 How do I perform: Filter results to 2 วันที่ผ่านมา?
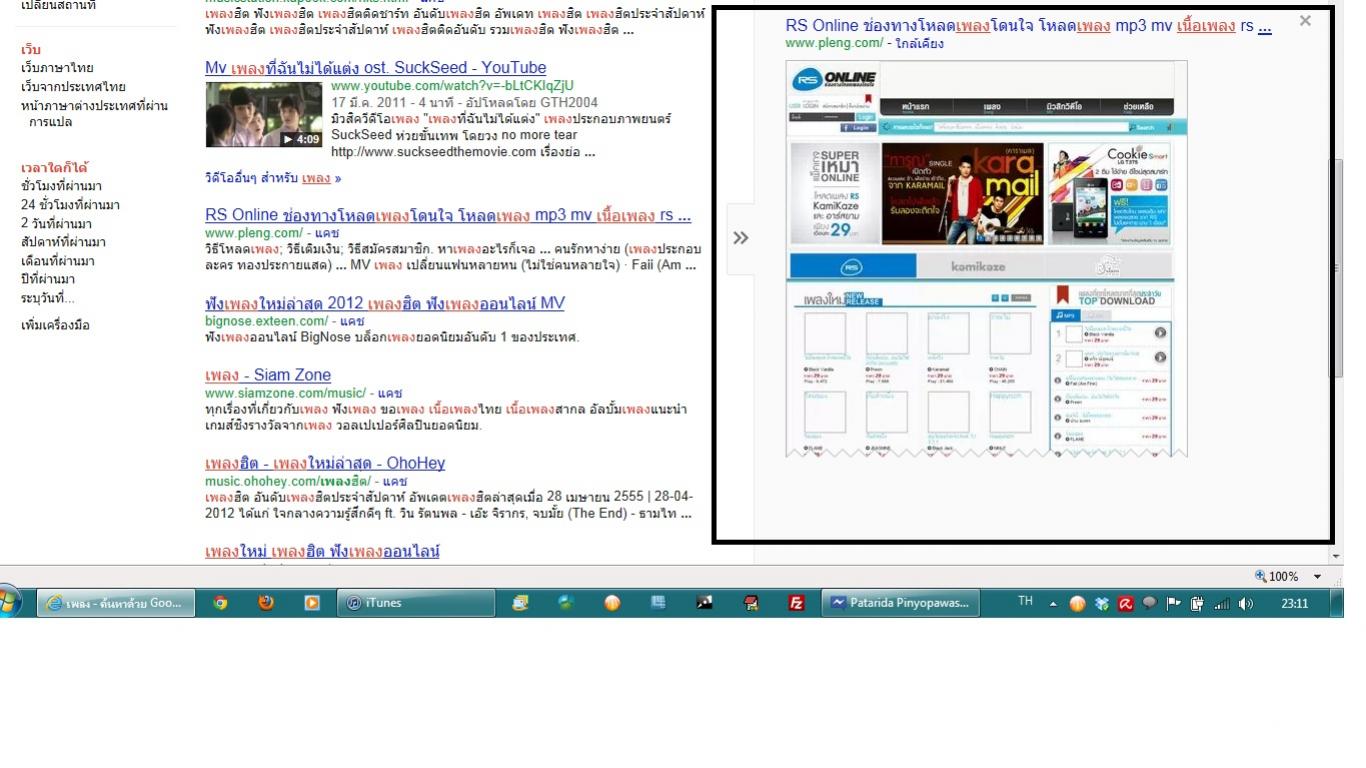56,224
